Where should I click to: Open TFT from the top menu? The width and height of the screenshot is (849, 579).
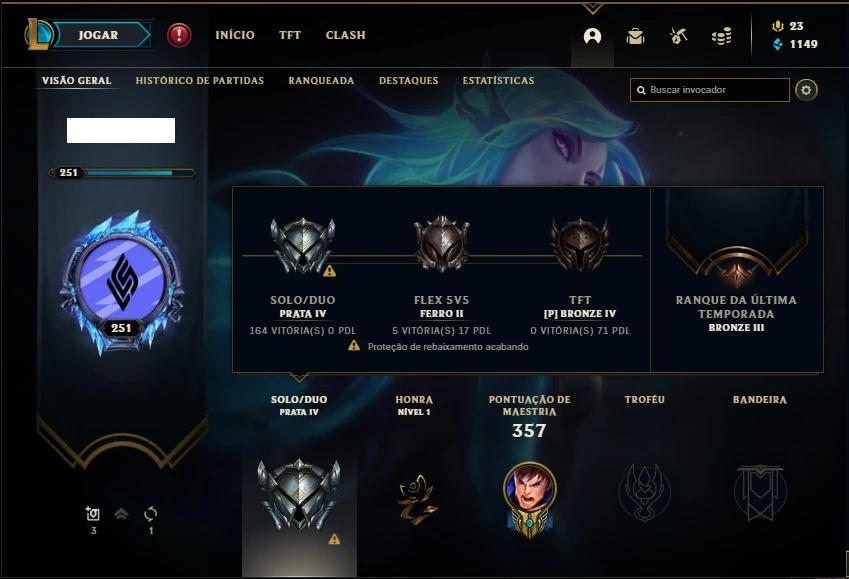point(290,35)
